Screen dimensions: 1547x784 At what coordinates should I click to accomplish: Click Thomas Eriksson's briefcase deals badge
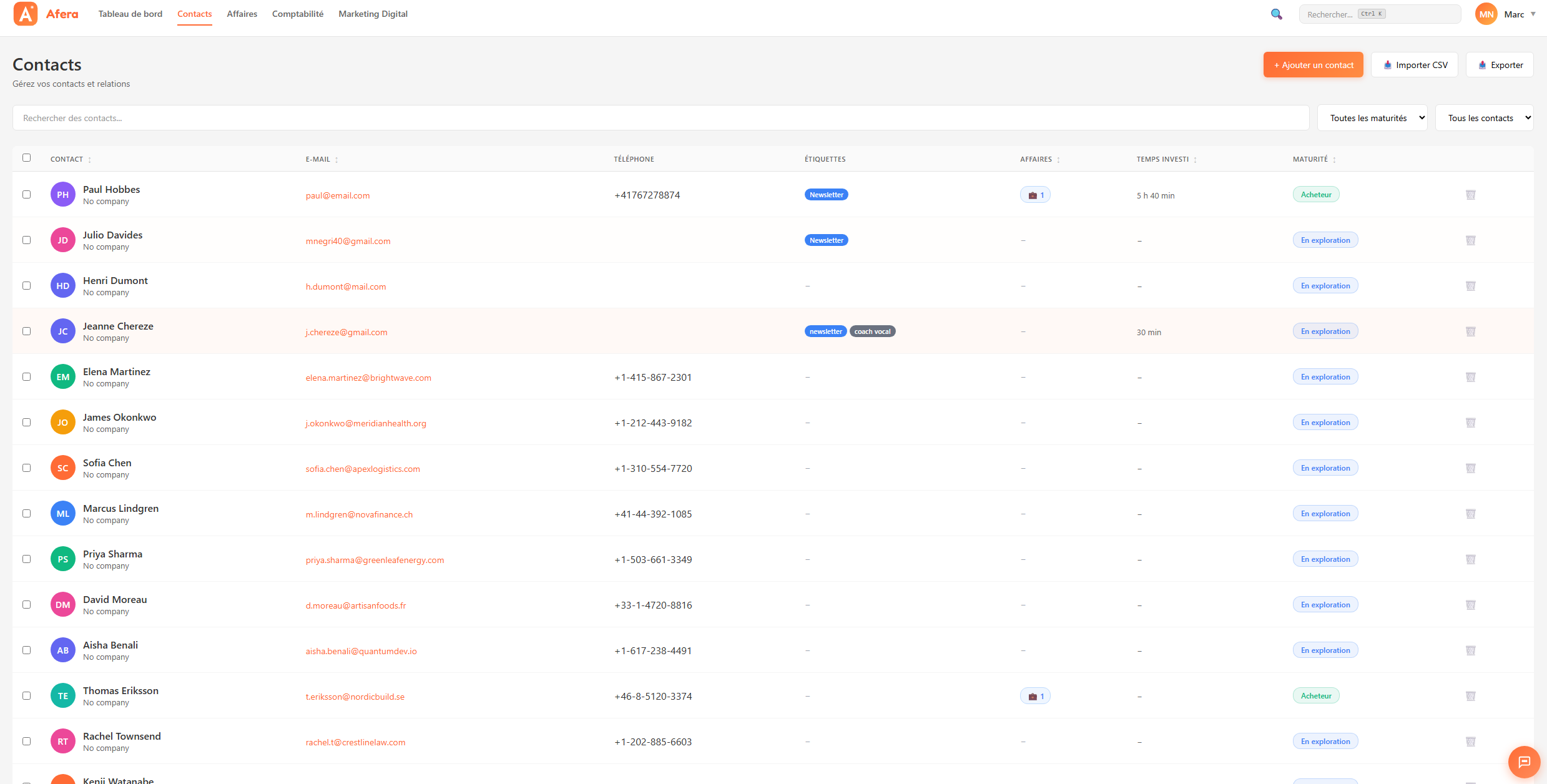point(1035,696)
